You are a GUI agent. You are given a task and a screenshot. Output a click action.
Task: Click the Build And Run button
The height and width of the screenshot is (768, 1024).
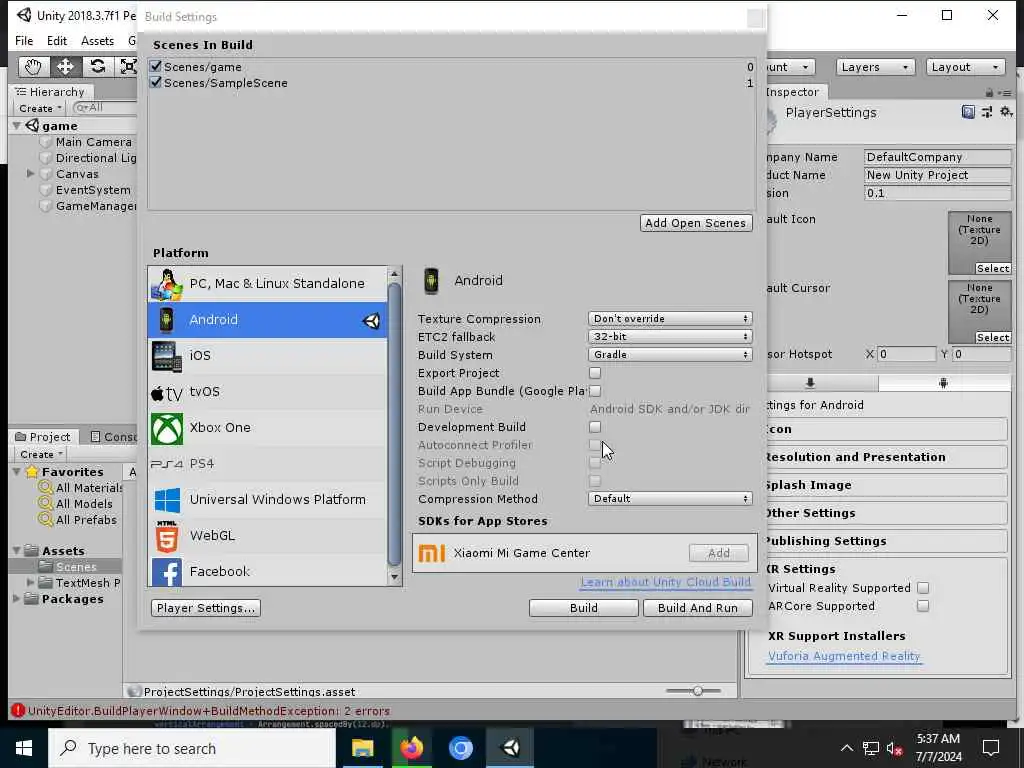pos(697,608)
